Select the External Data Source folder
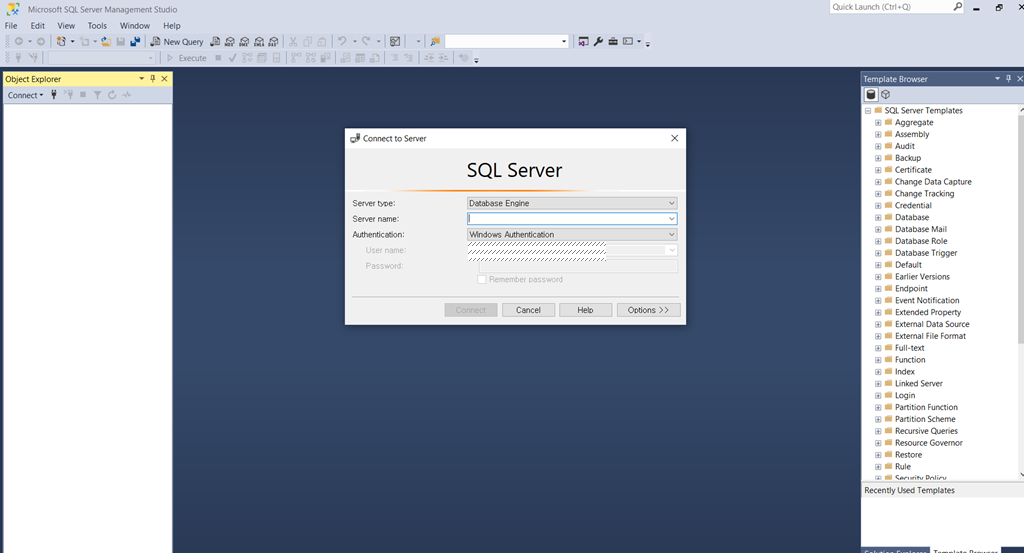 [x=931, y=324]
